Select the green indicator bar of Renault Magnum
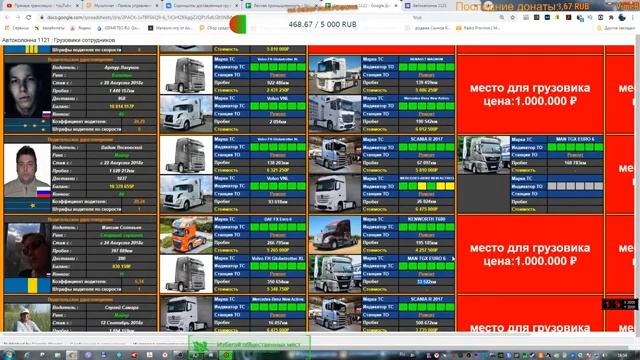The height and width of the screenshot is (360, 640). (427, 67)
